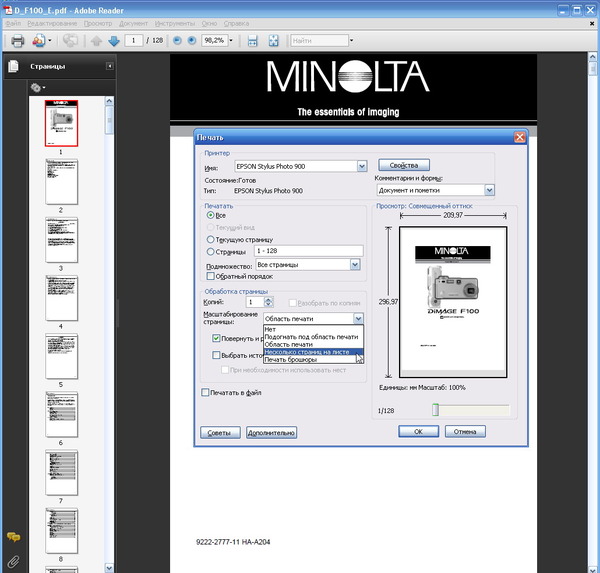Open zoom percentage dropdown arrow next to 98,2%
This screenshot has width=600, height=573.
[x=231, y=40]
